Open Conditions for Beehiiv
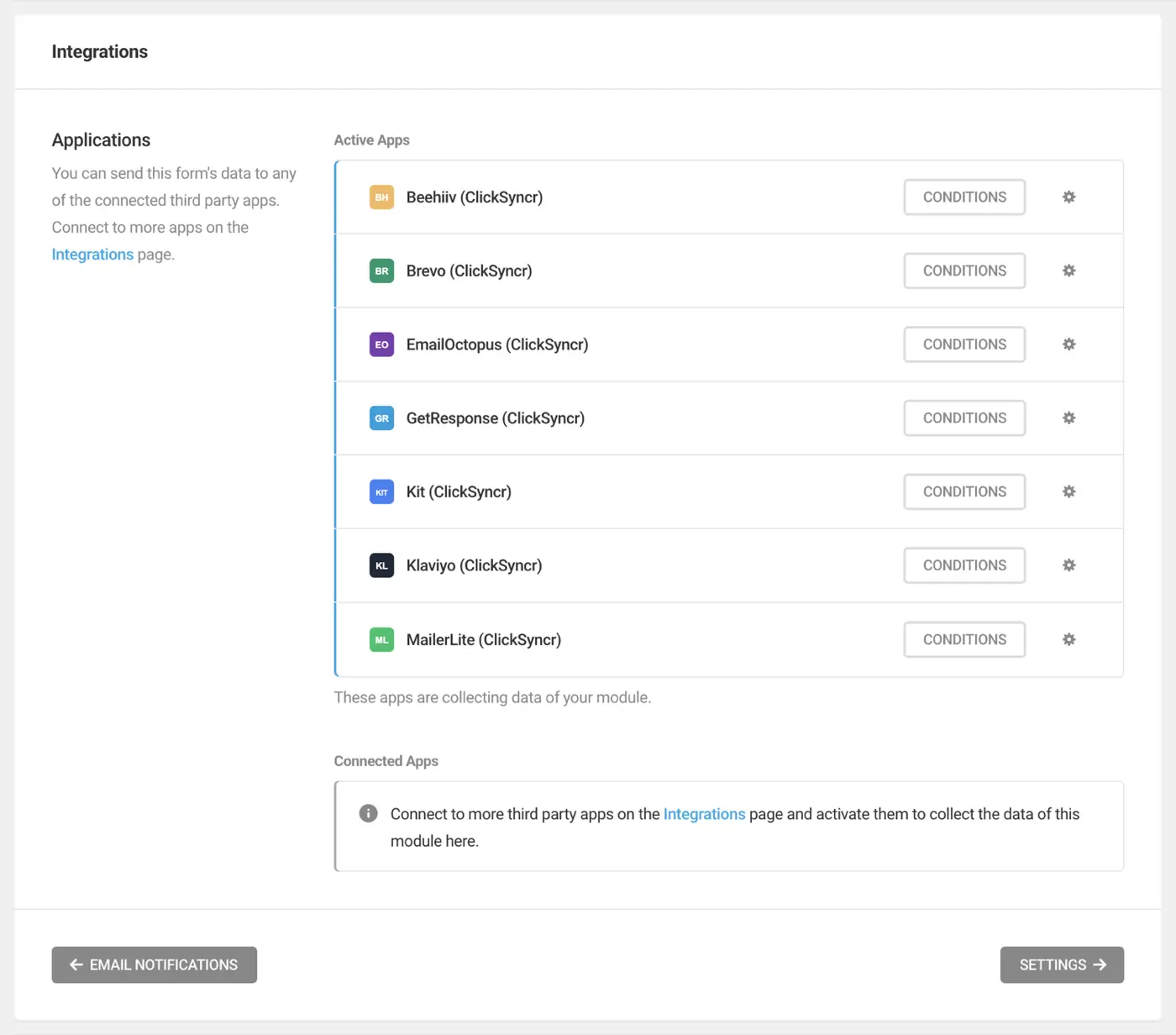 964,197
